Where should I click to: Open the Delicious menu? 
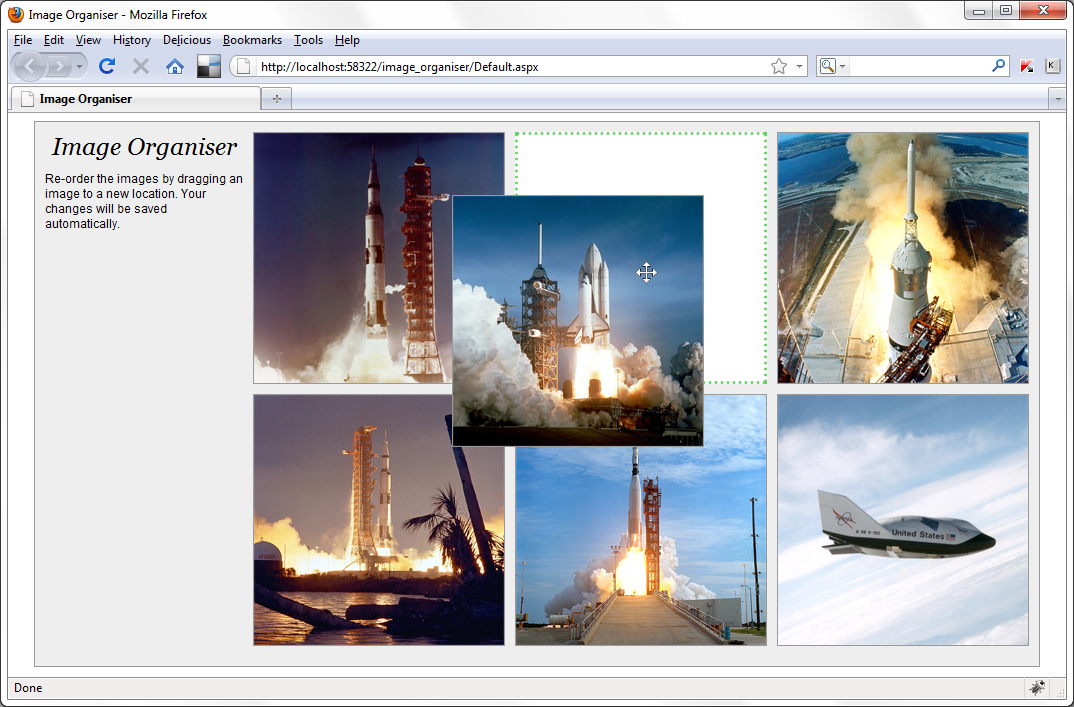186,40
